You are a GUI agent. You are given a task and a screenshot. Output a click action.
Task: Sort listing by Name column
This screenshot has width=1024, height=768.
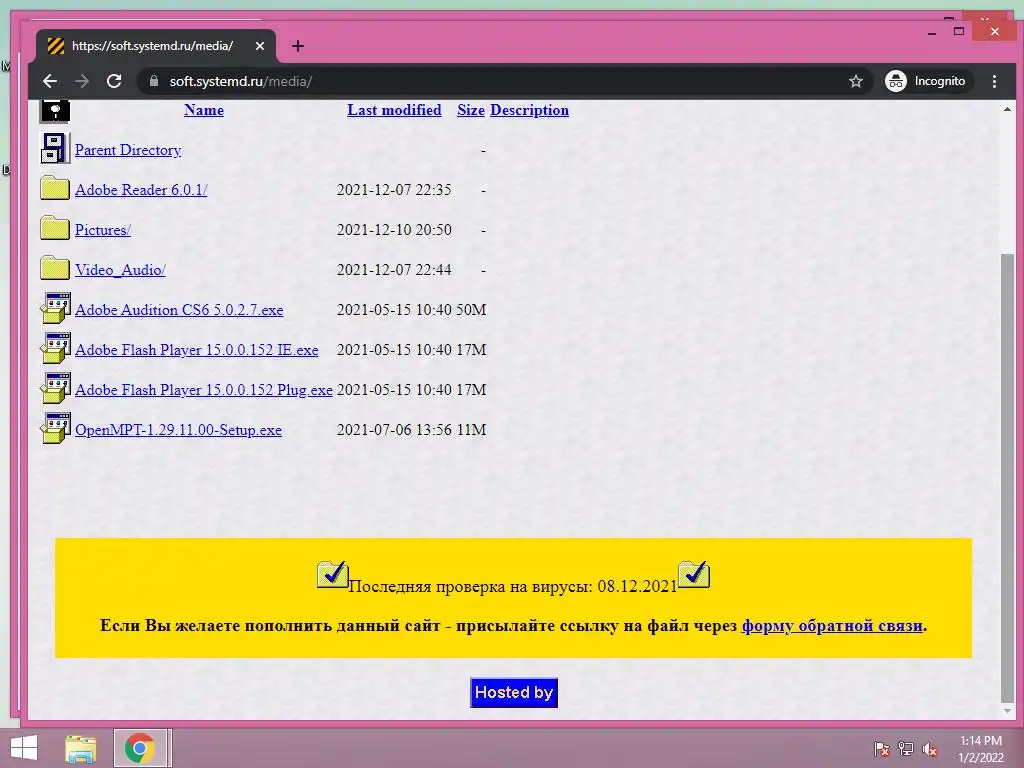pos(204,110)
